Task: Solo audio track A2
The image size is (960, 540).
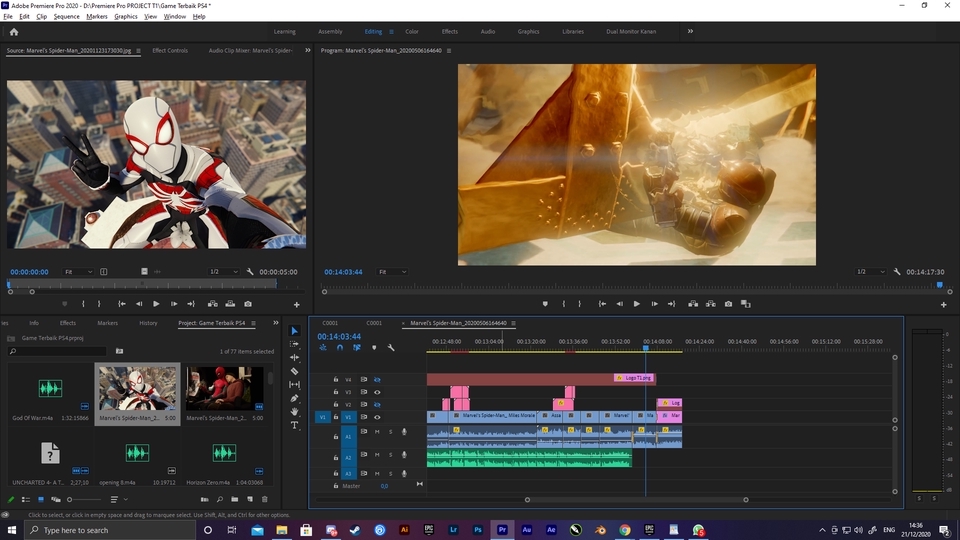Action: (391, 454)
